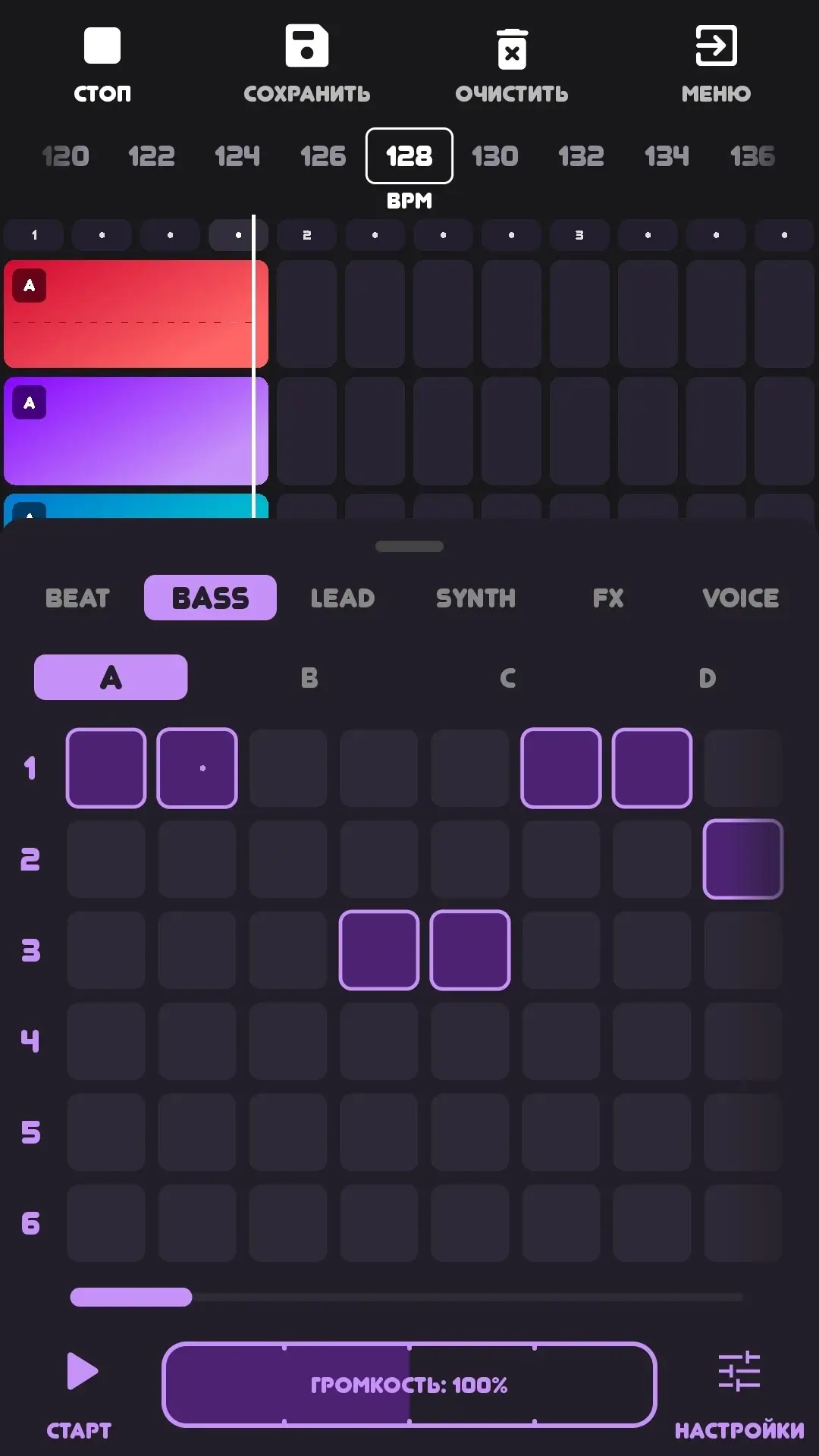Select the 128 BPM value
The height and width of the screenshot is (1456, 819).
pyautogui.click(x=409, y=156)
